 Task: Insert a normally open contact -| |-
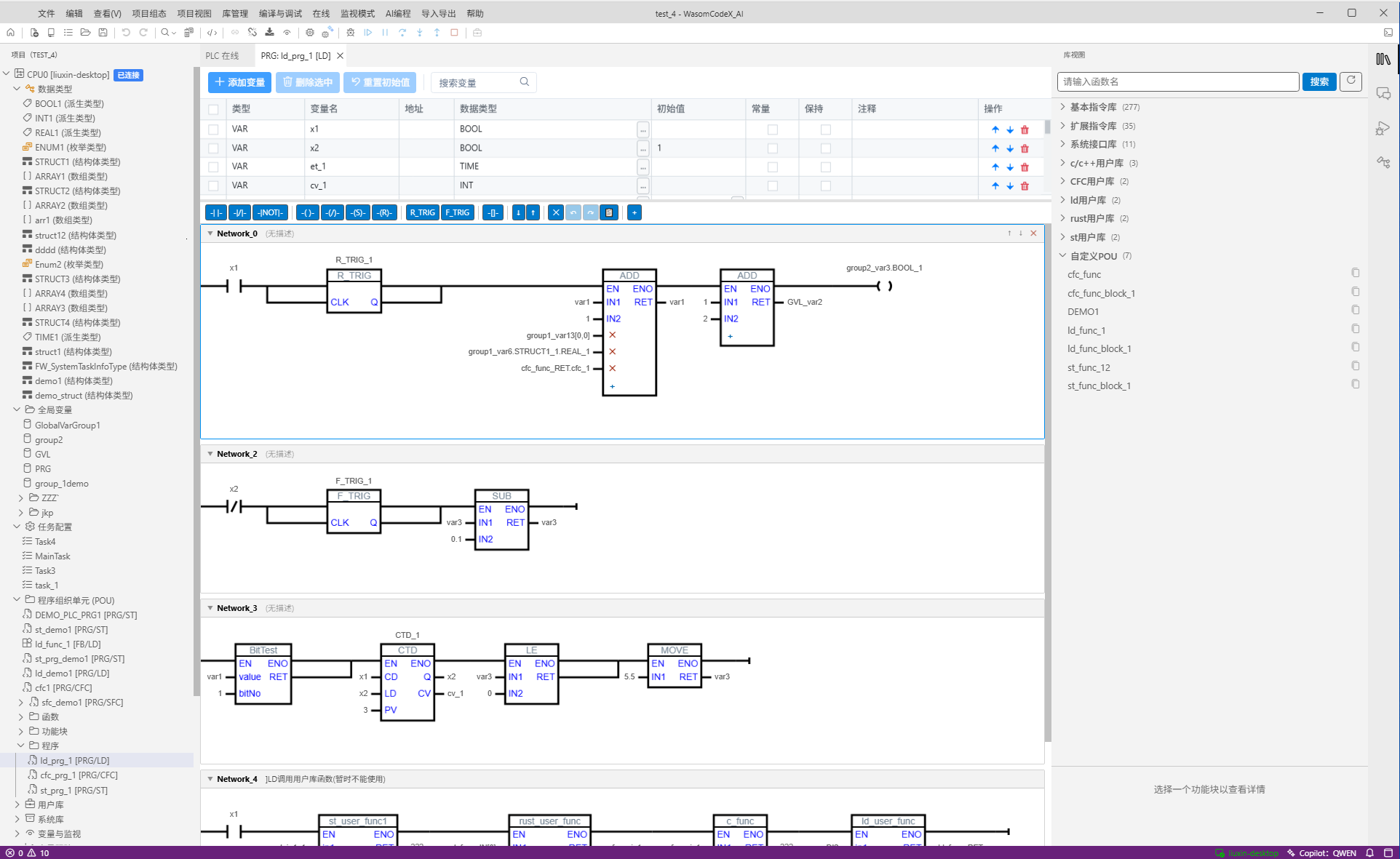coord(216,212)
